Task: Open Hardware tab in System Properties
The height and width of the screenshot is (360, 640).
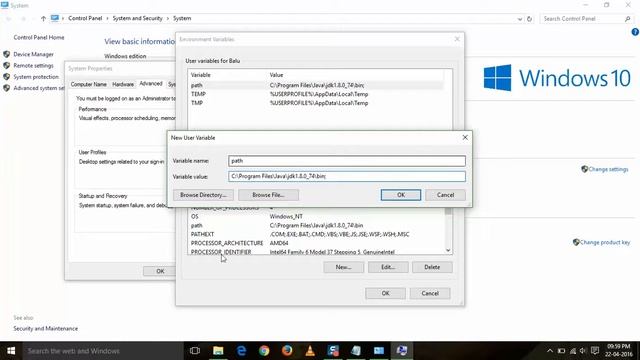Action: [123, 84]
